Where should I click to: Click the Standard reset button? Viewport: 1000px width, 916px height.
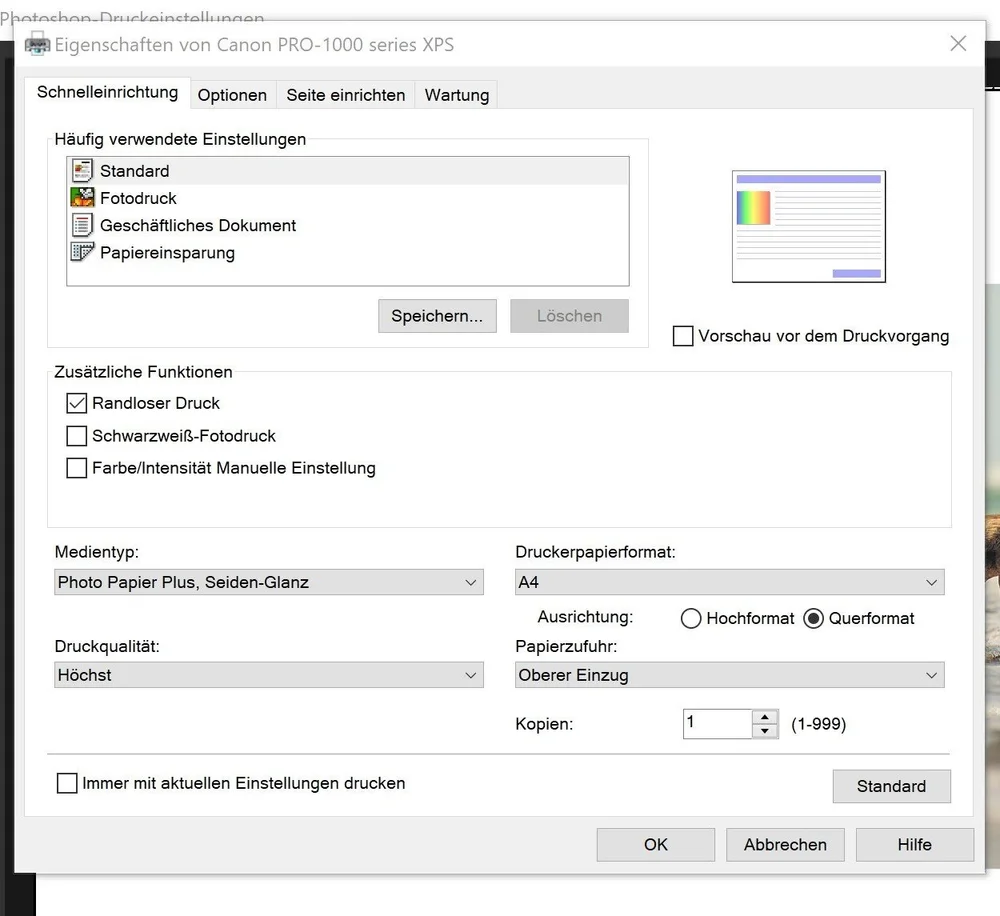tap(891, 786)
